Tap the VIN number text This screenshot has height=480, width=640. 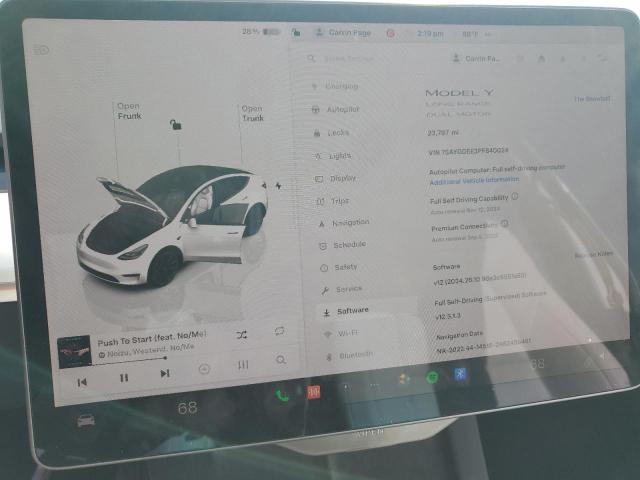tap(469, 151)
